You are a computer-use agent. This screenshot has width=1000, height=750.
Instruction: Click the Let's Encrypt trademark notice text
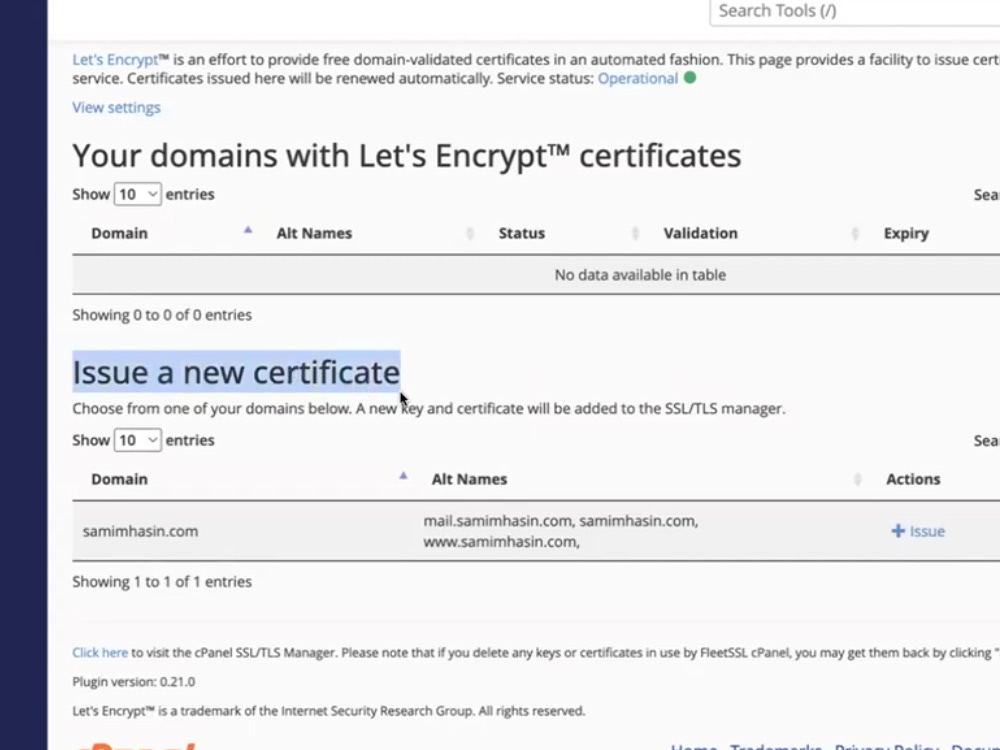(328, 711)
